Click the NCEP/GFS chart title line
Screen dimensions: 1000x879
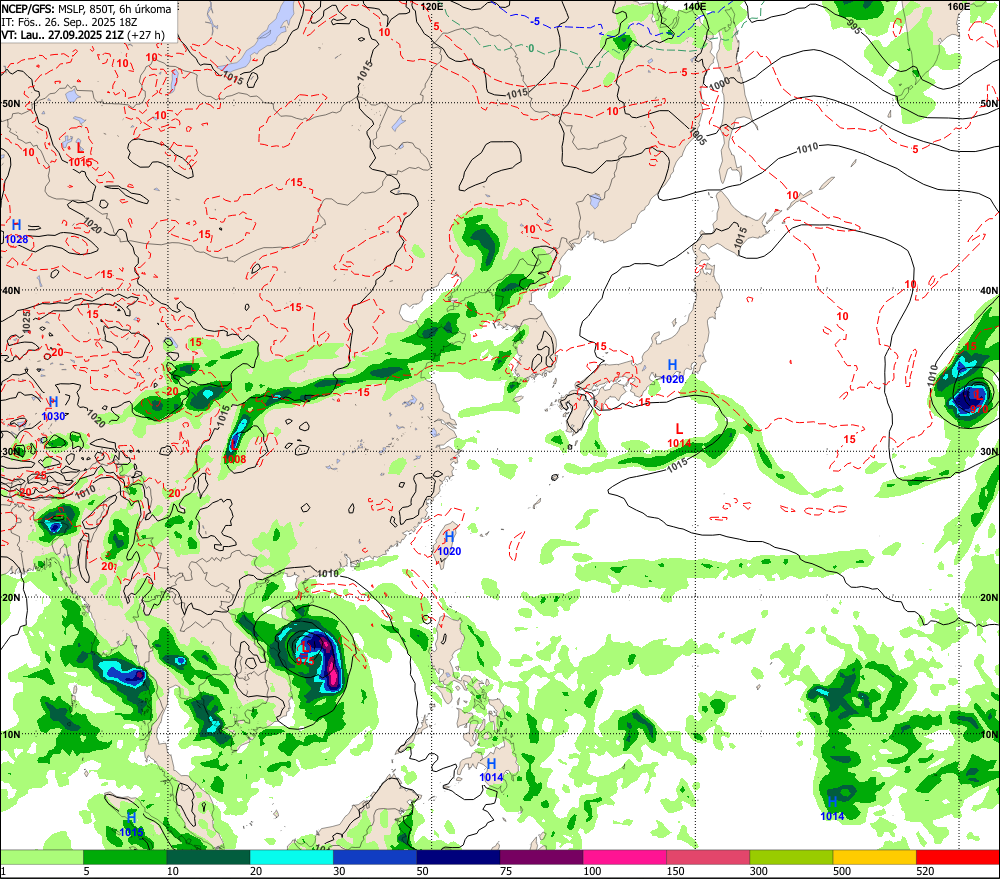click(86, 9)
